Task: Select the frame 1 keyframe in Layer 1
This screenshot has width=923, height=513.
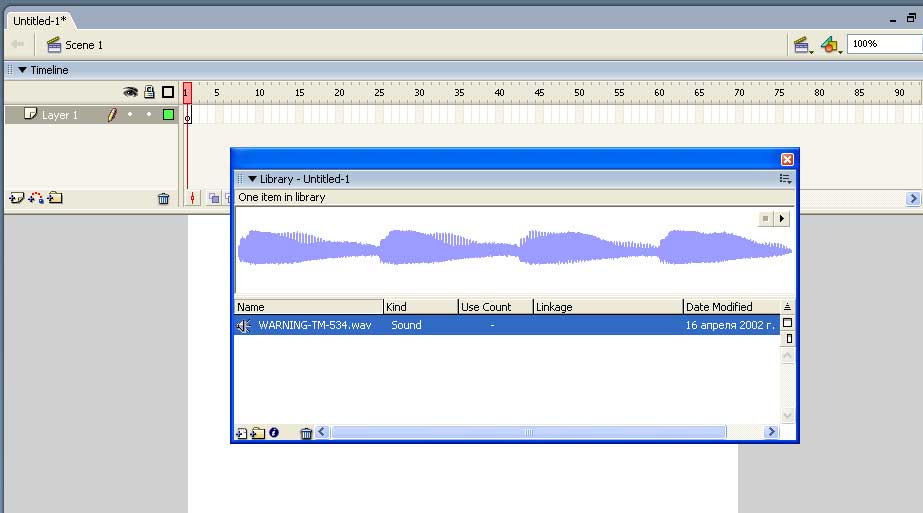Action: [x=187, y=115]
